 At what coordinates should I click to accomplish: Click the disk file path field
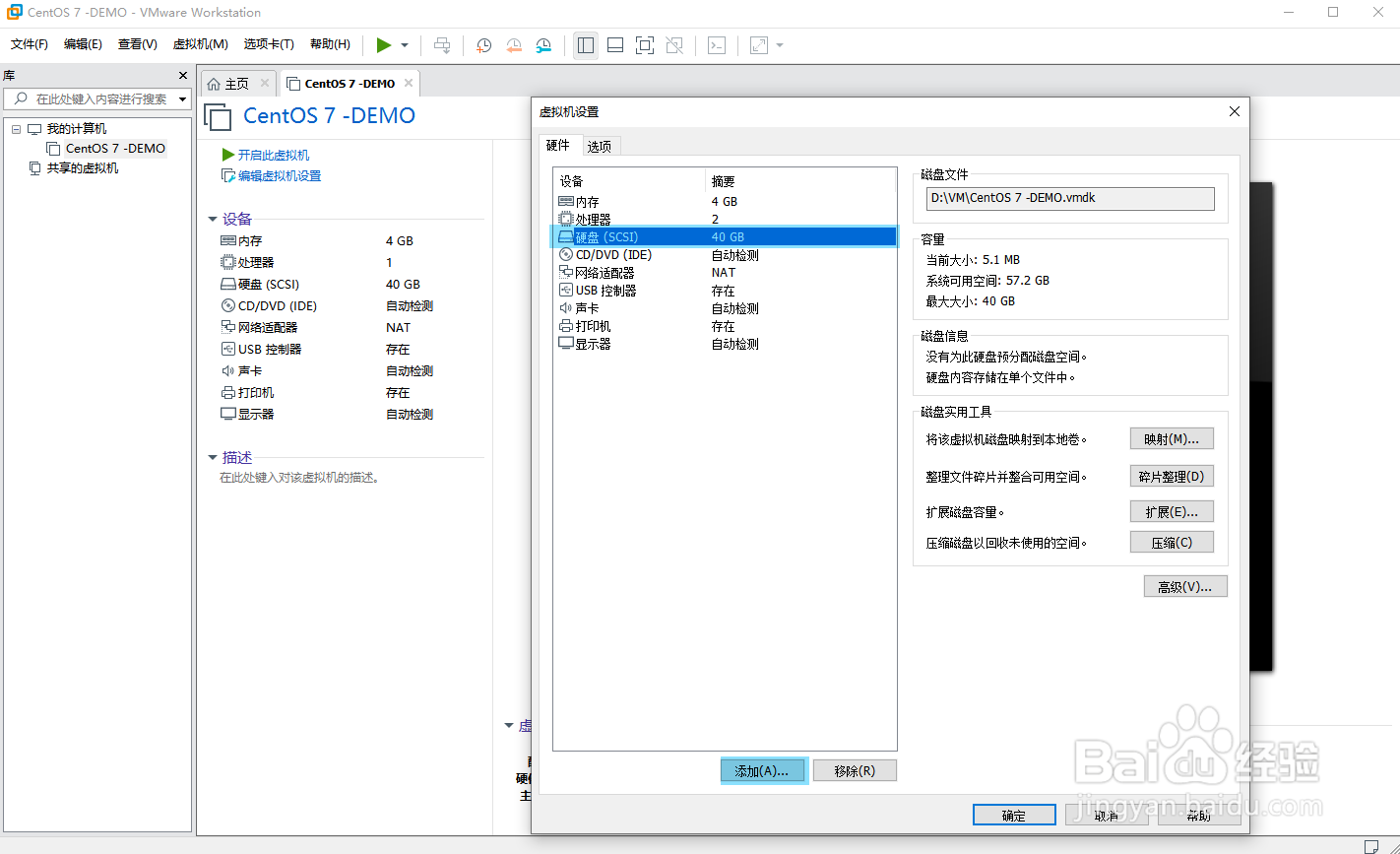point(1070,198)
